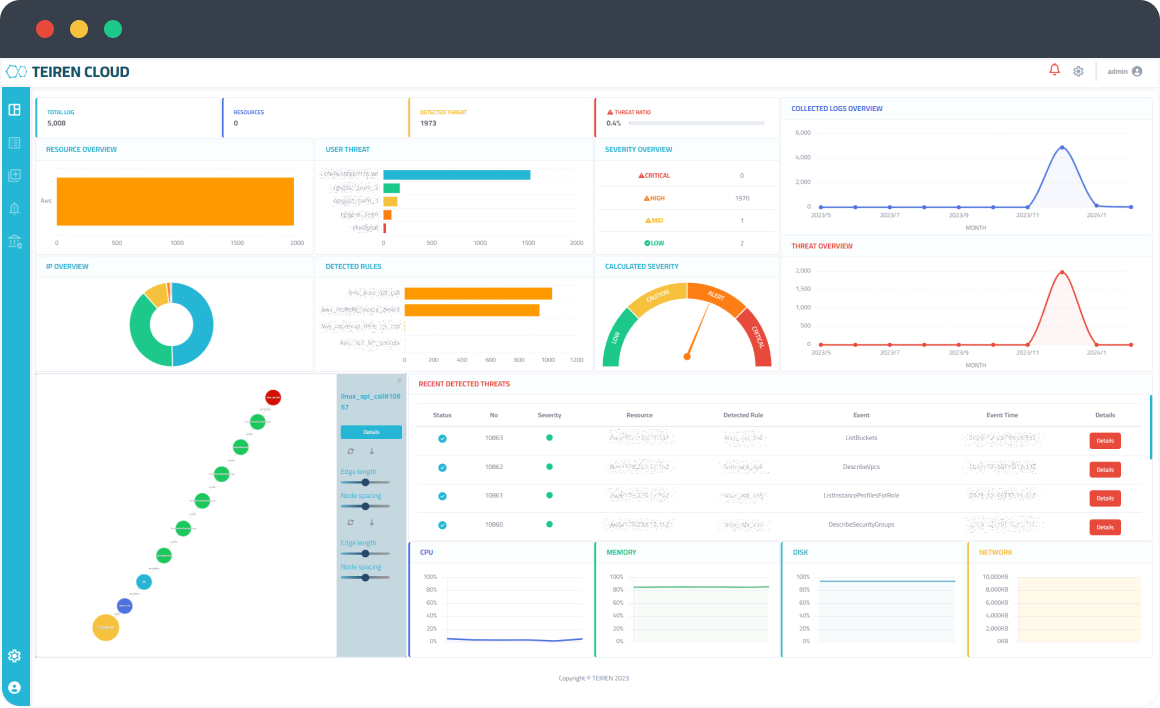Click the peak point of Collected Logs chart
The width and height of the screenshot is (1160, 708).
point(1062,147)
